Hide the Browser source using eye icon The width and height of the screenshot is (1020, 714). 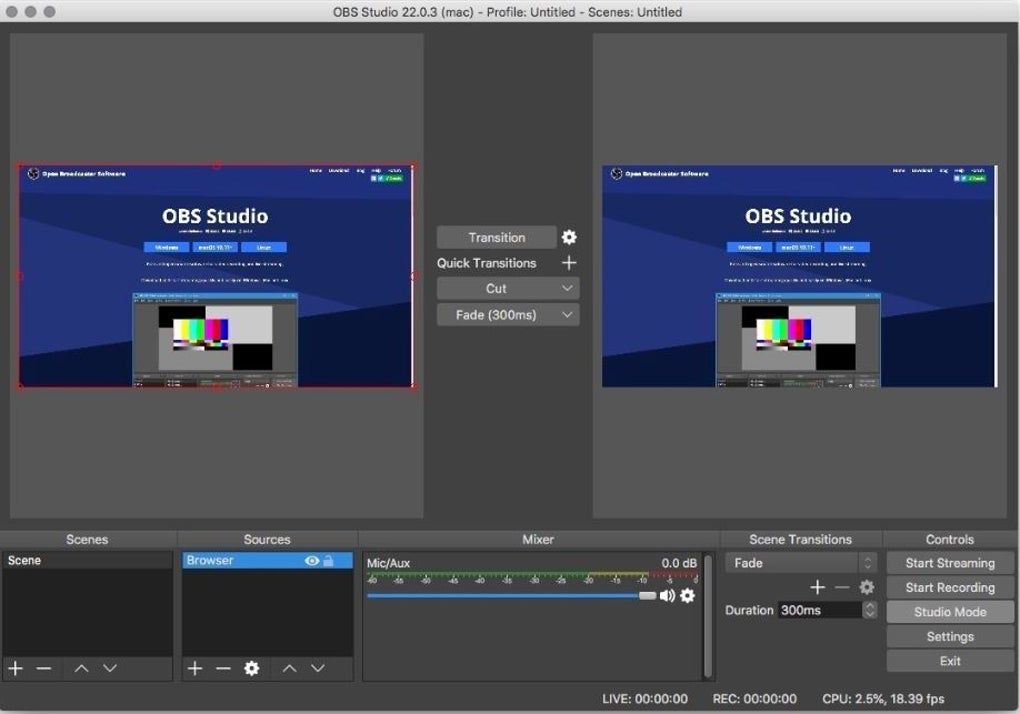pos(312,561)
